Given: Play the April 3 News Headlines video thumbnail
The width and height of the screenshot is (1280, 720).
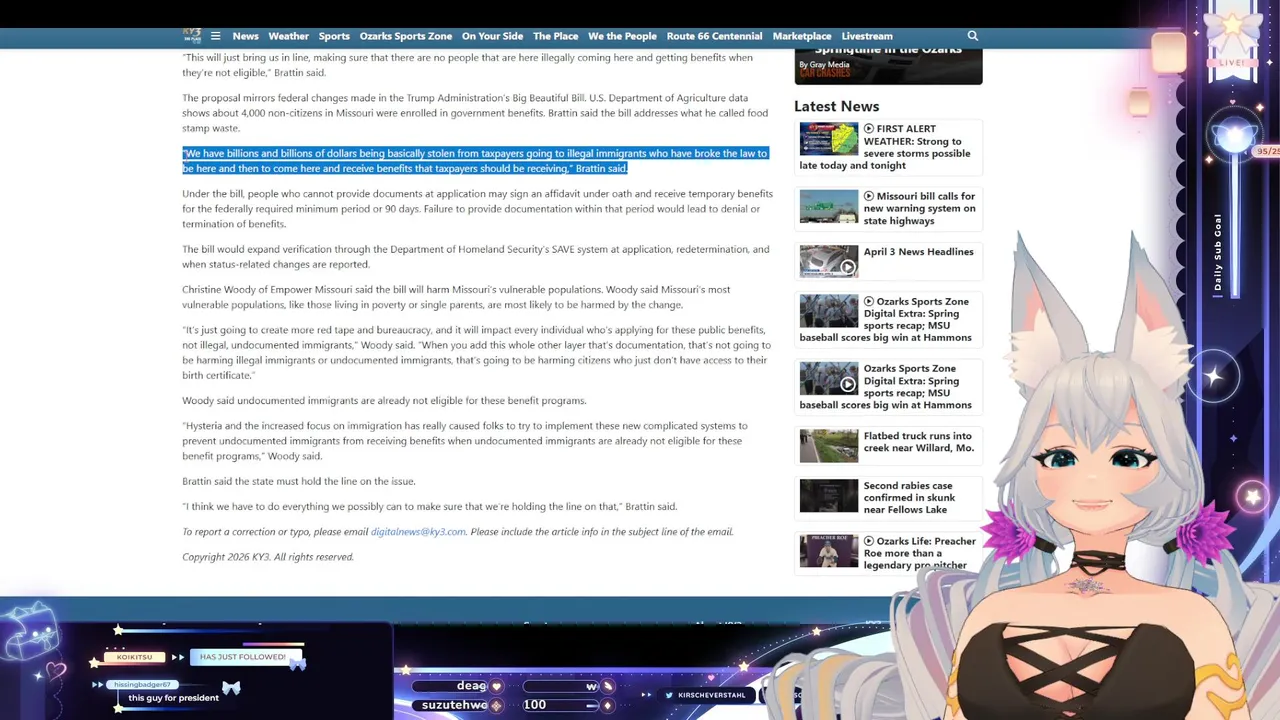Looking at the screenshot, I should pos(828,261).
